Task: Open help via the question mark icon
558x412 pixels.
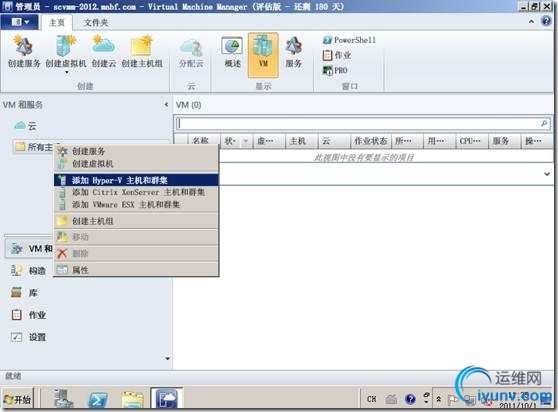Action: [546, 21]
